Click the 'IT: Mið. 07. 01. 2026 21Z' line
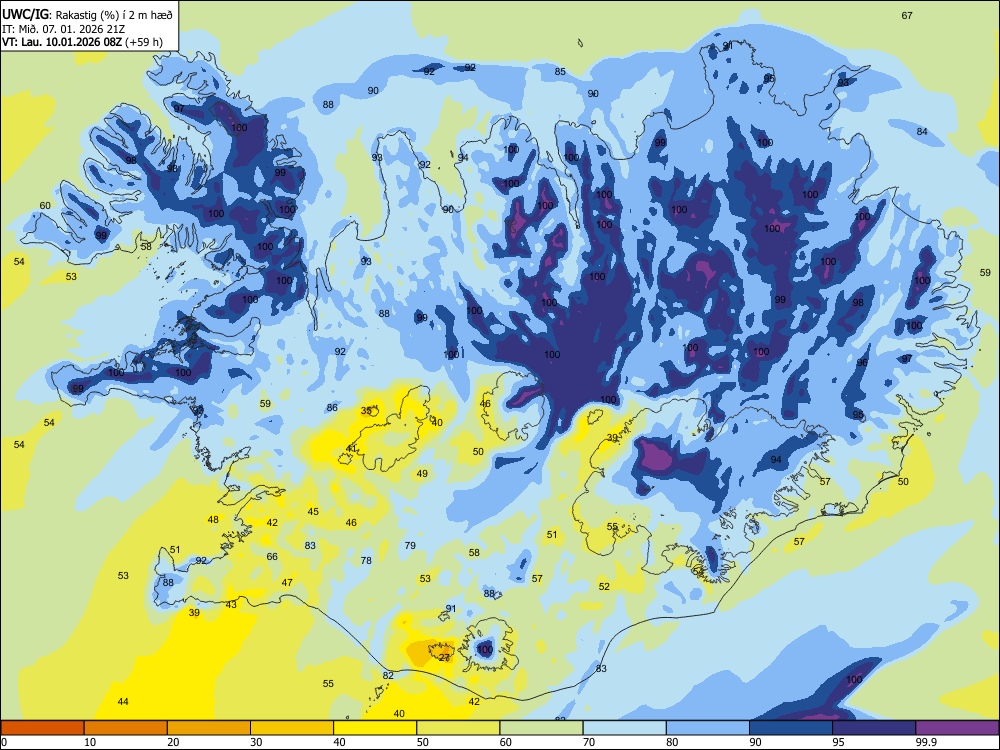This screenshot has height=750, width=1000. click(x=63, y=29)
